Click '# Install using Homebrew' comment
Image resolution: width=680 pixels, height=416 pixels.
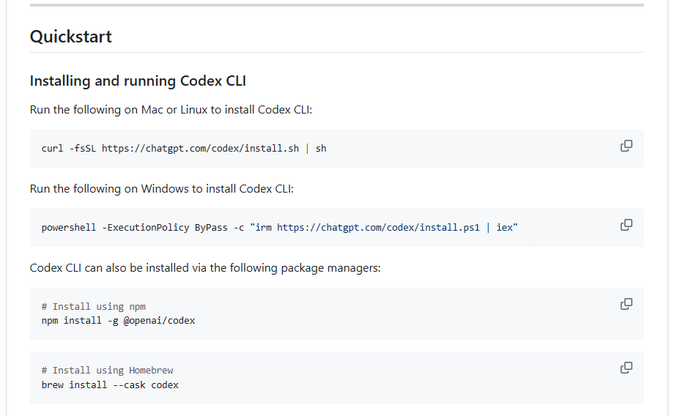(x=107, y=370)
